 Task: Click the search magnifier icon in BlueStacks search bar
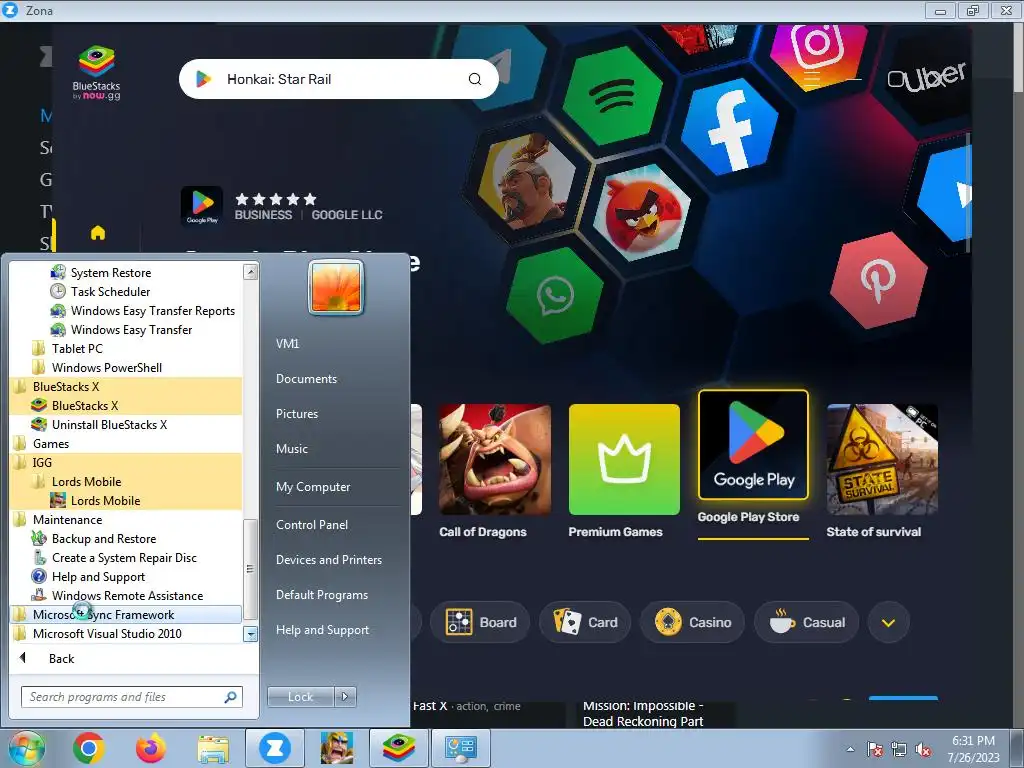click(475, 79)
